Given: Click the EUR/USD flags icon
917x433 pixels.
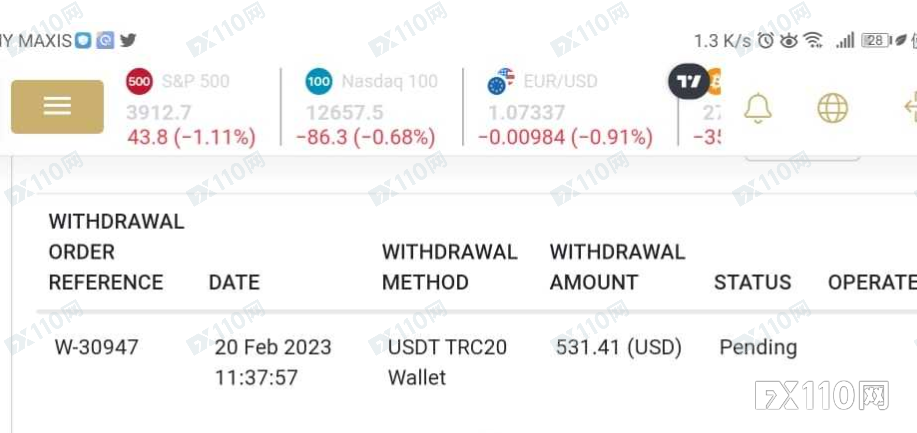Looking at the screenshot, I should (x=501, y=81).
